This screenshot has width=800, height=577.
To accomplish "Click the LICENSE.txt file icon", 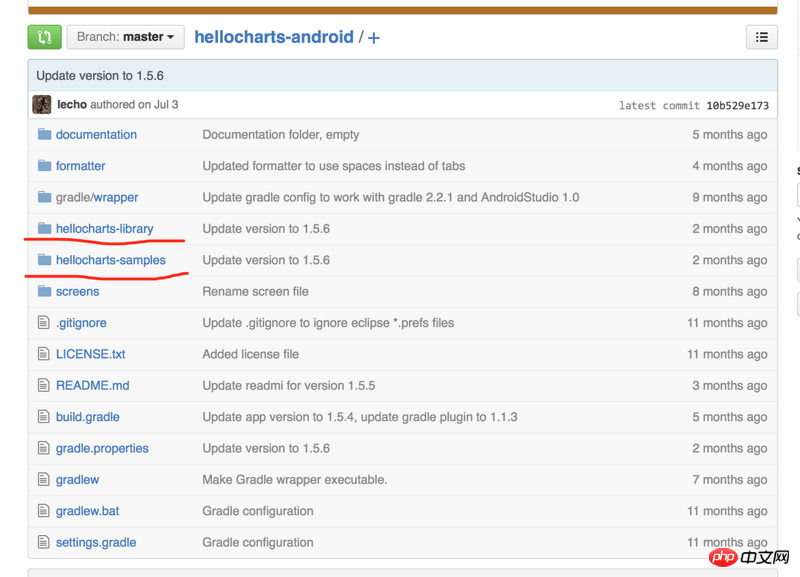I will point(44,354).
